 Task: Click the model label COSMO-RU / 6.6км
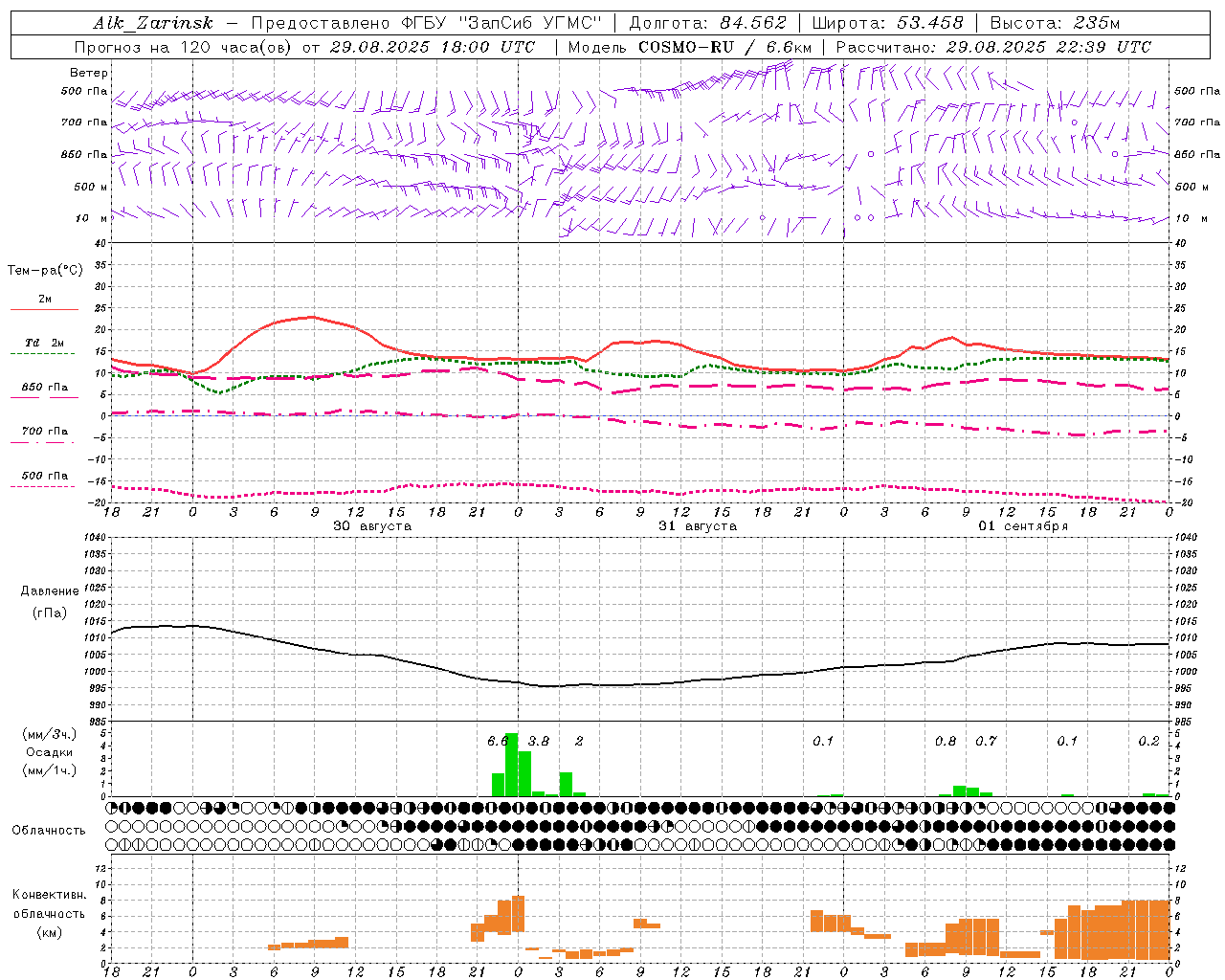click(724, 47)
